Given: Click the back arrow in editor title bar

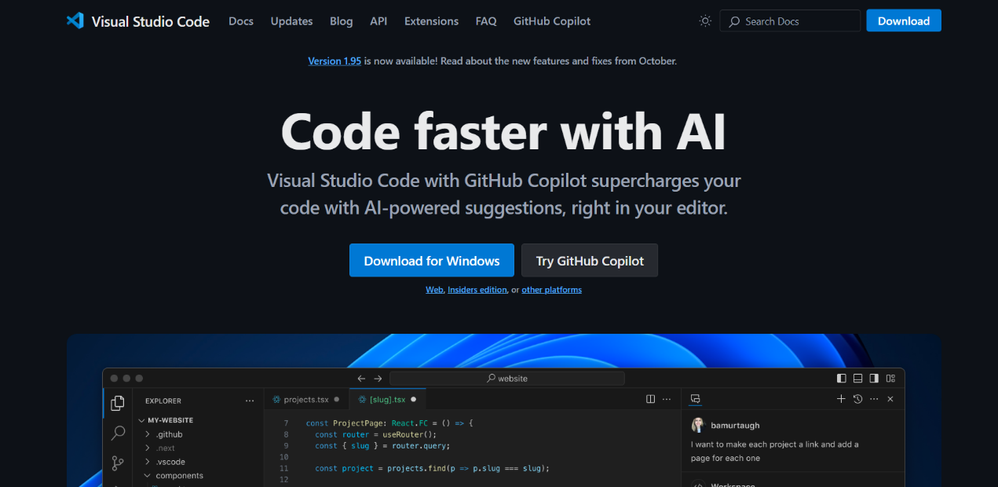Looking at the screenshot, I should coord(362,378).
